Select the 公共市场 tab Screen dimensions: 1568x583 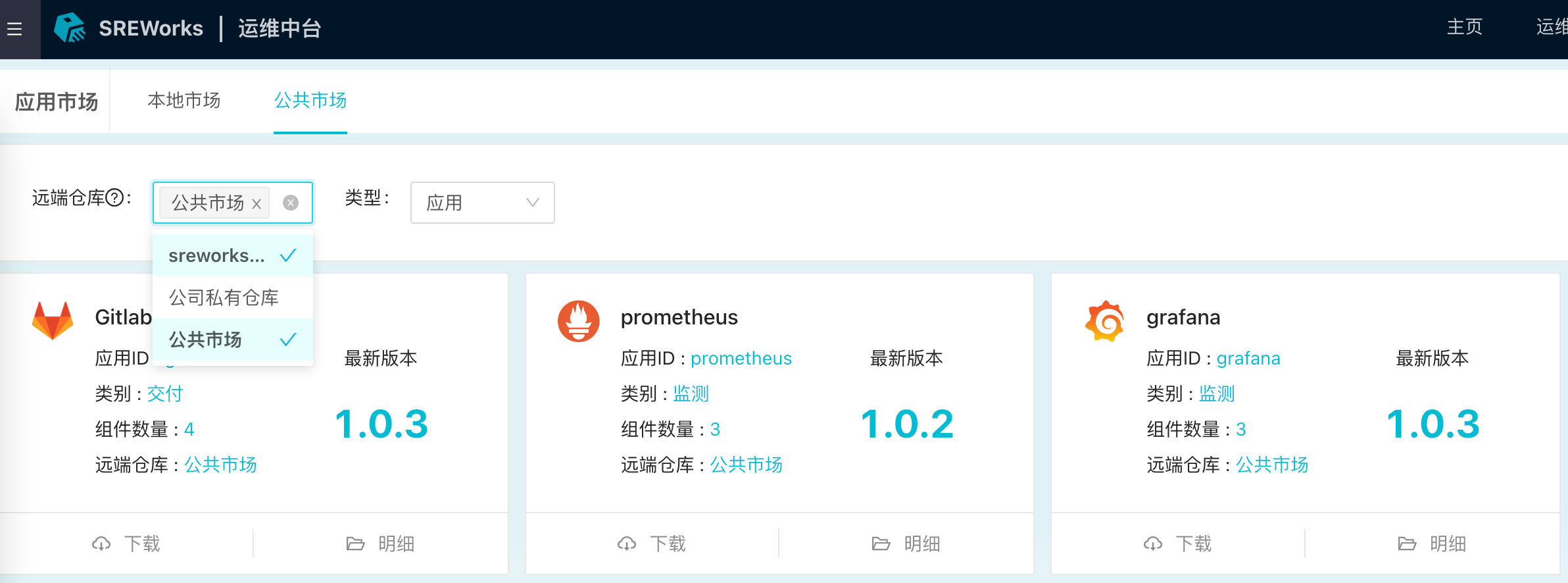[x=310, y=101]
